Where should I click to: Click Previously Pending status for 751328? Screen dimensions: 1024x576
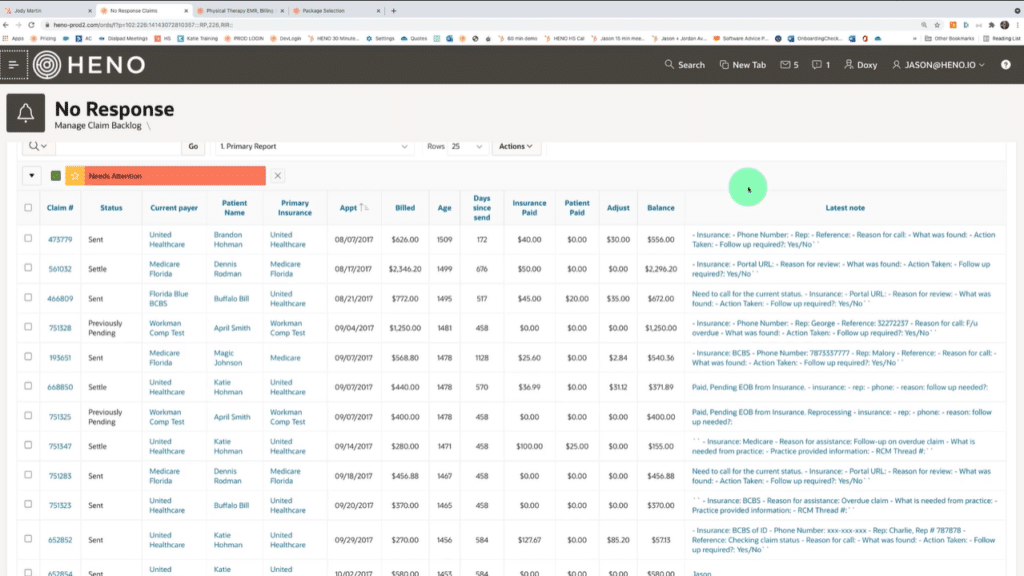(105, 328)
